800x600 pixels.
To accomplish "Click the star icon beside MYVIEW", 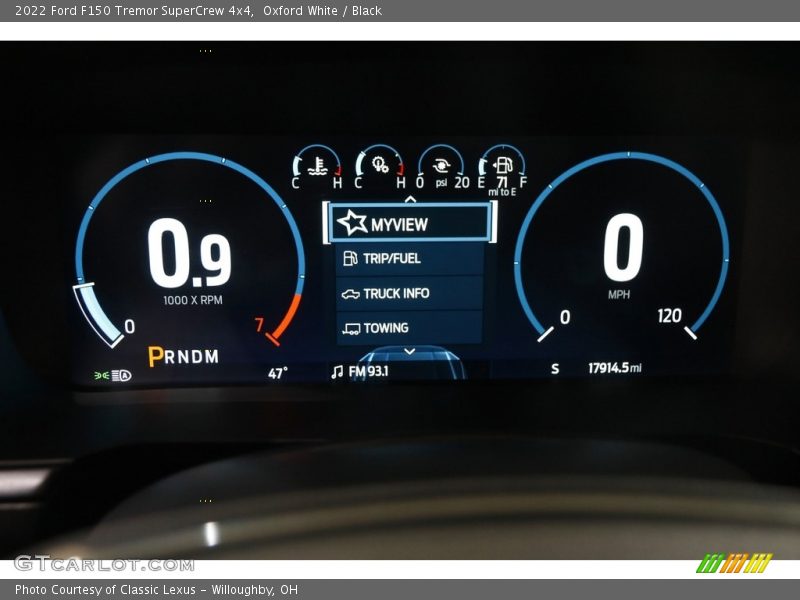I will (x=352, y=222).
